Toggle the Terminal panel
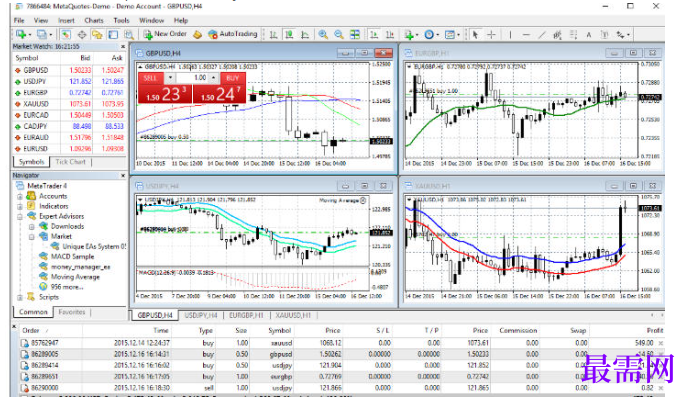 [113, 34]
